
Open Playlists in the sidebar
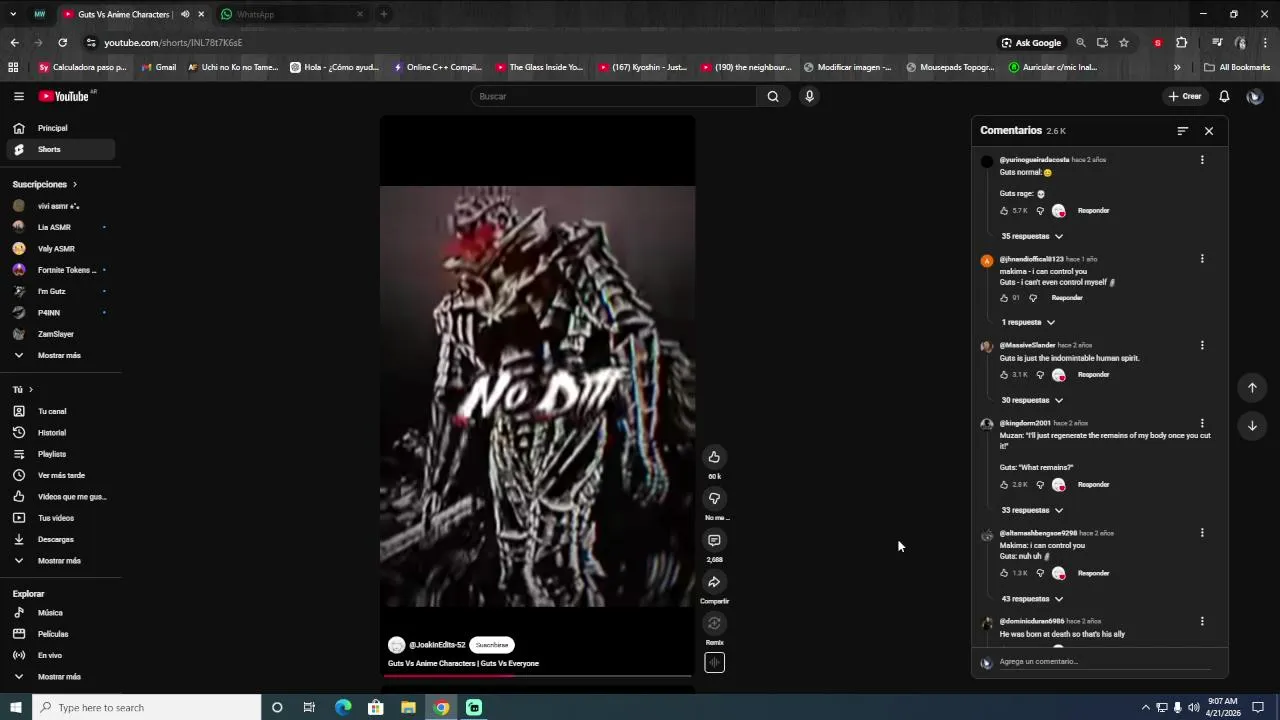click(x=60, y=454)
